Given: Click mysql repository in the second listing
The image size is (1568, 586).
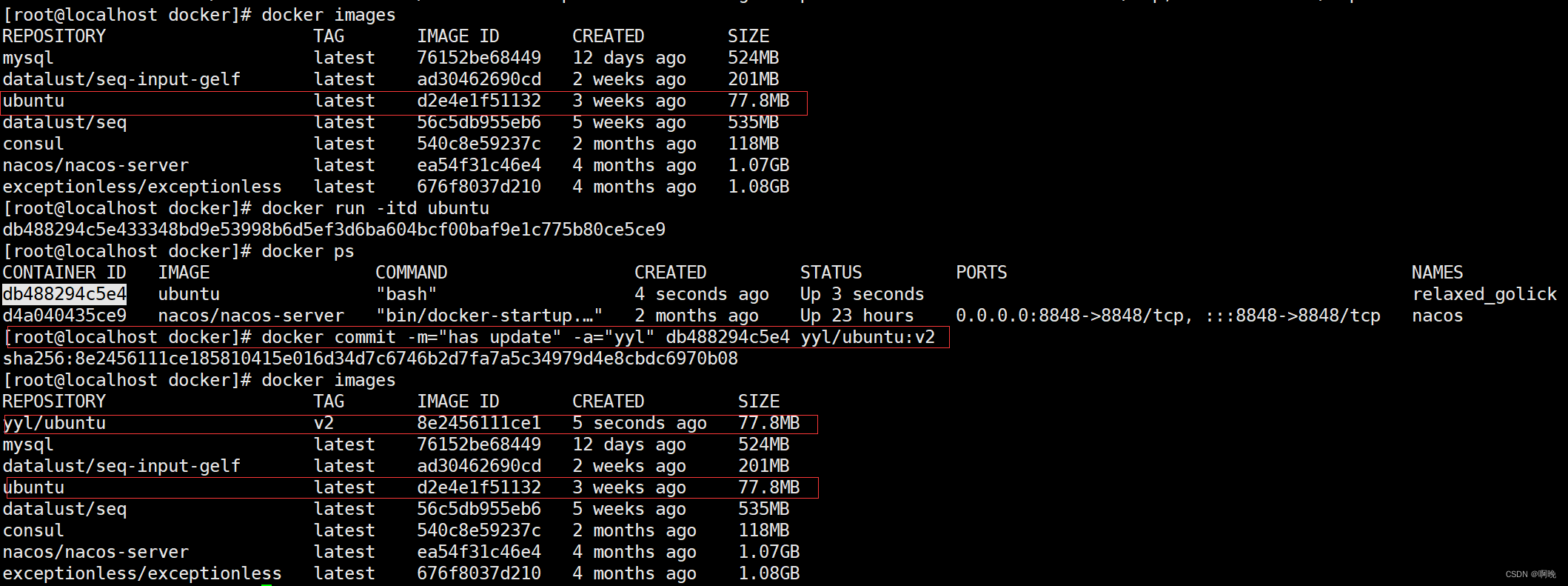Looking at the screenshot, I should (x=28, y=445).
